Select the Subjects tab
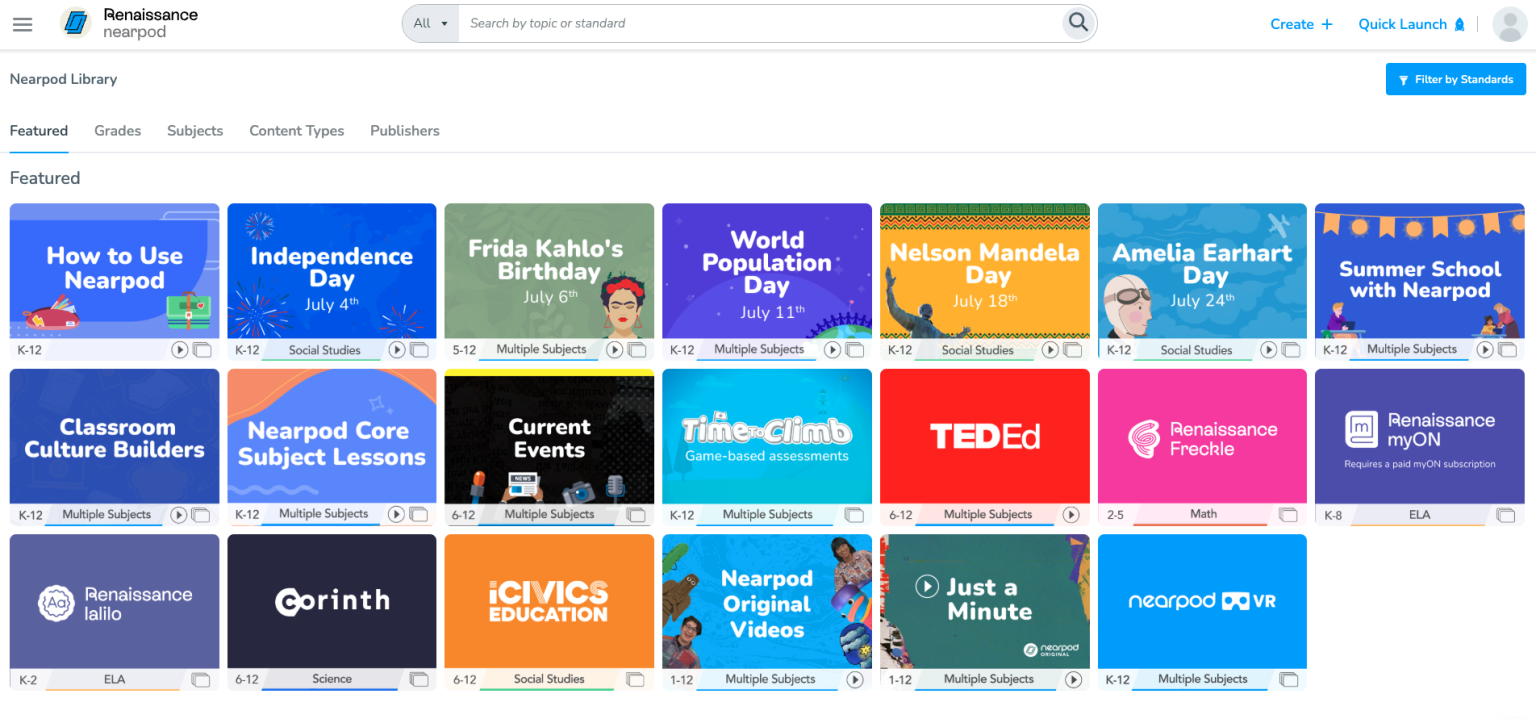The image size is (1536, 719). pyautogui.click(x=194, y=130)
